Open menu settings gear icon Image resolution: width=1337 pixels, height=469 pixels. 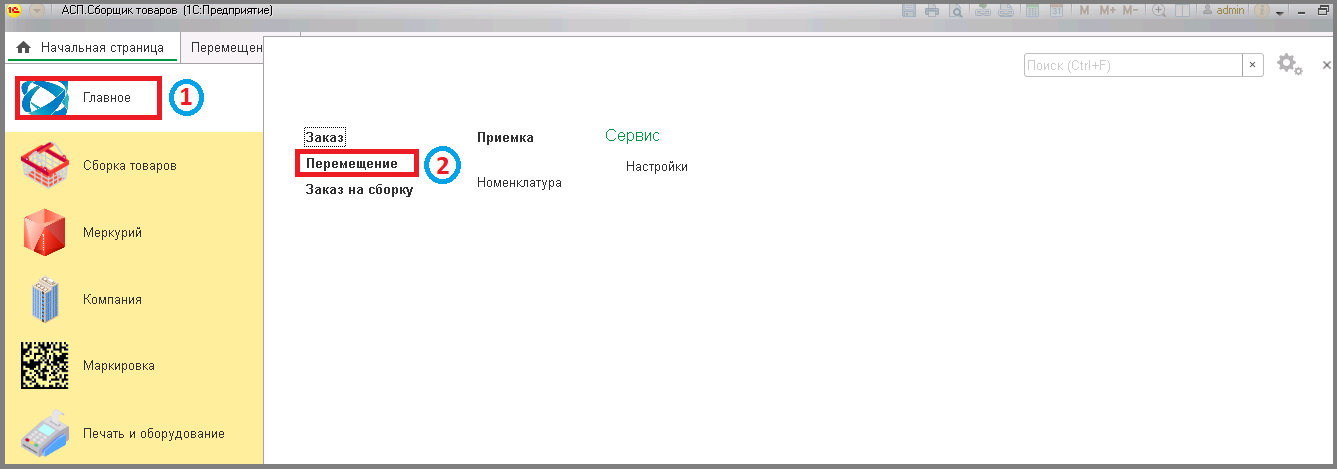[x=1289, y=64]
